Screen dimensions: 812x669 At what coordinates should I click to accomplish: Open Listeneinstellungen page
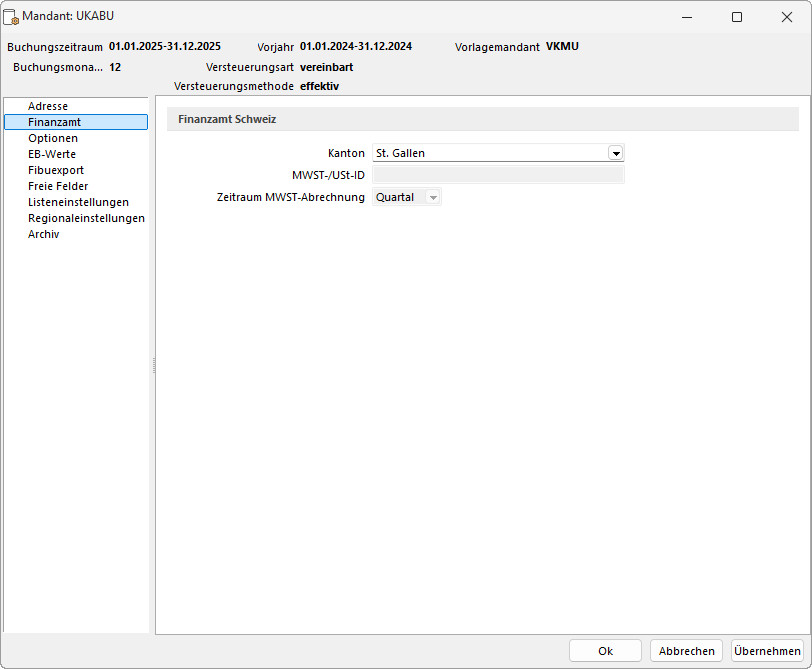click(x=78, y=202)
